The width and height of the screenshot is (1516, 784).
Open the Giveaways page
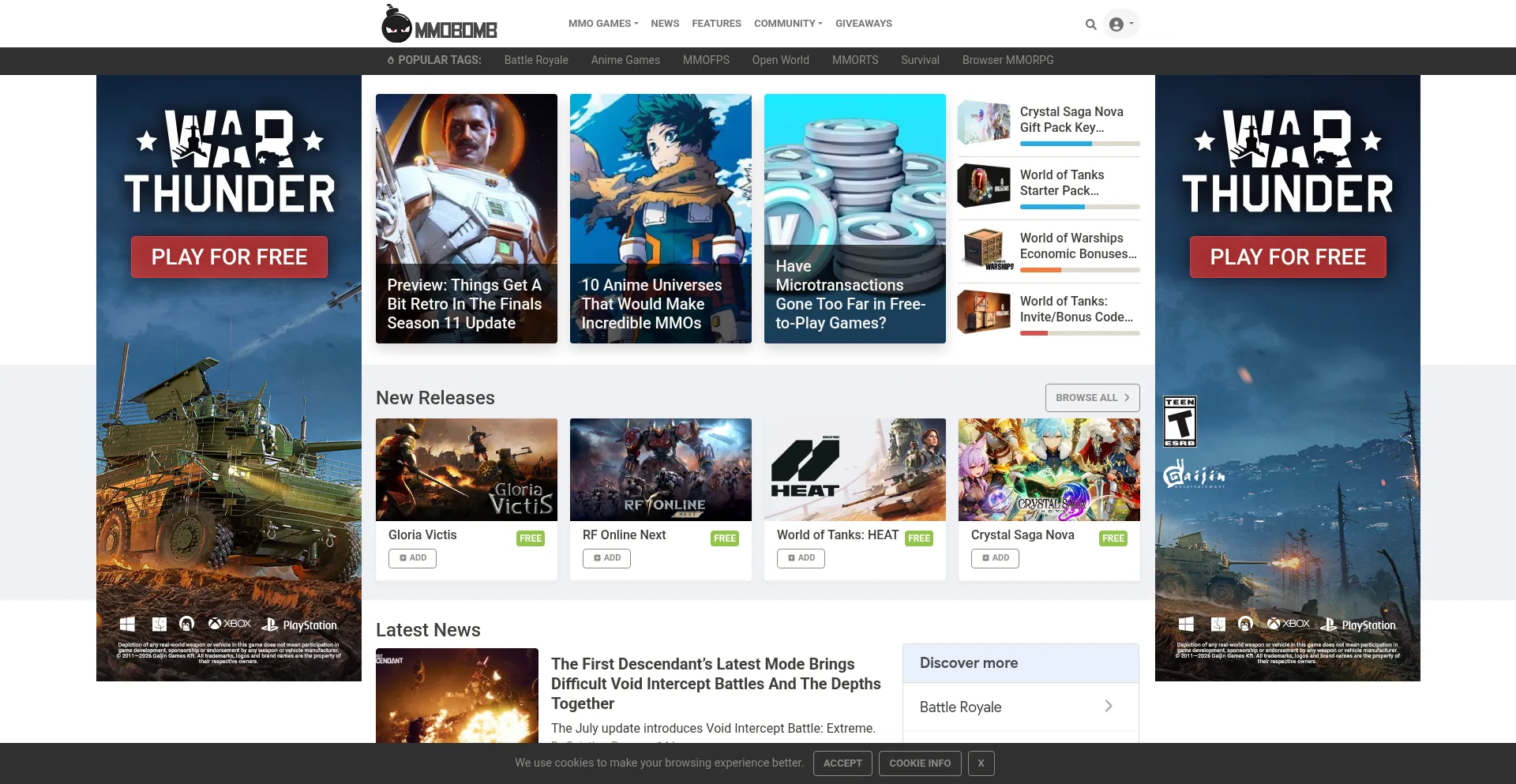[864, 24]
